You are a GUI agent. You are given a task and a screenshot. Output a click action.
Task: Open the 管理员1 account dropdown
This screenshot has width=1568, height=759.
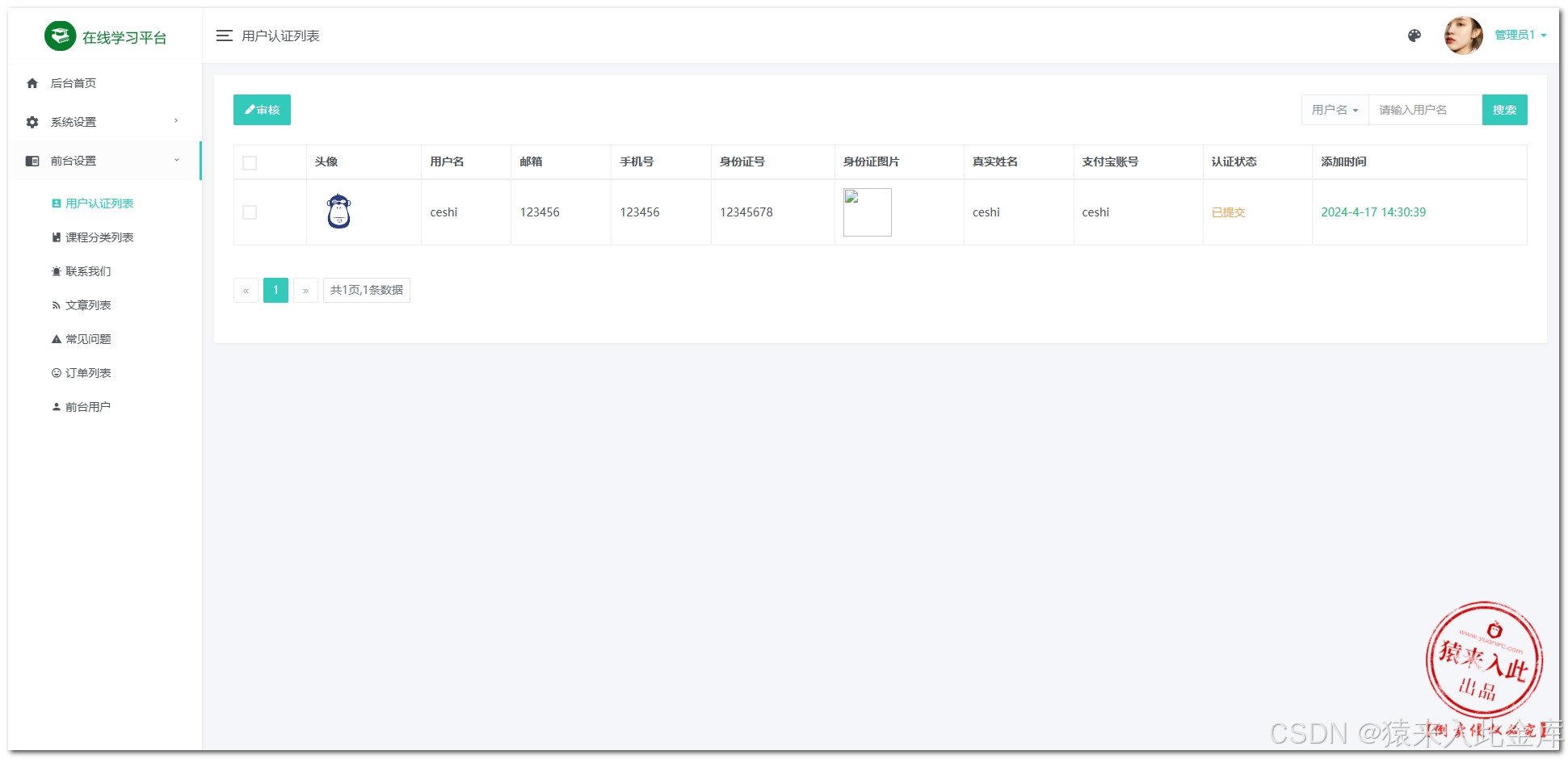click(x=1520, y=35)
